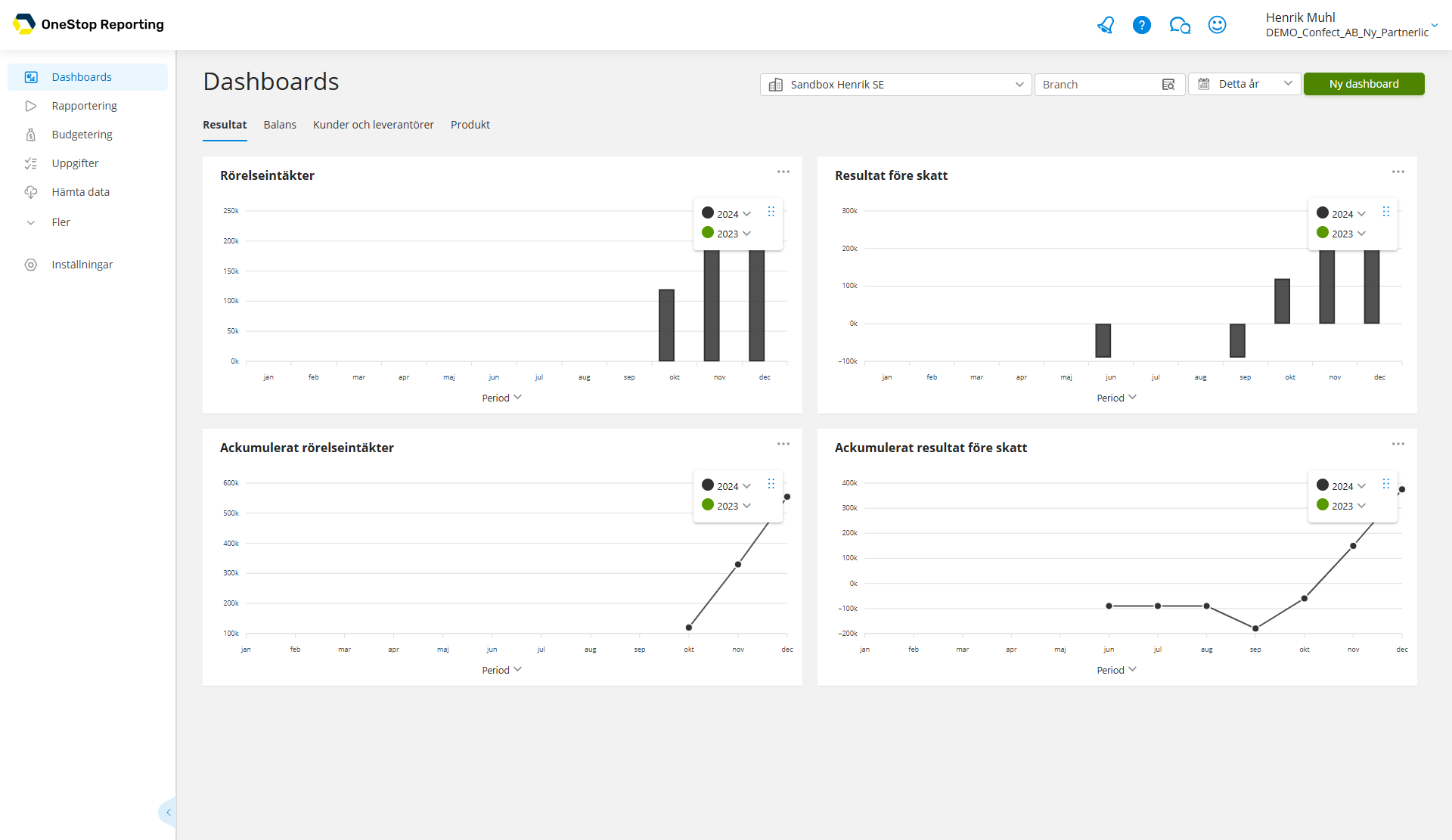The width and height of the screenshot is (1452, 840).
Task: Click the help question mark icon
Action: [x=1141, y=25]
